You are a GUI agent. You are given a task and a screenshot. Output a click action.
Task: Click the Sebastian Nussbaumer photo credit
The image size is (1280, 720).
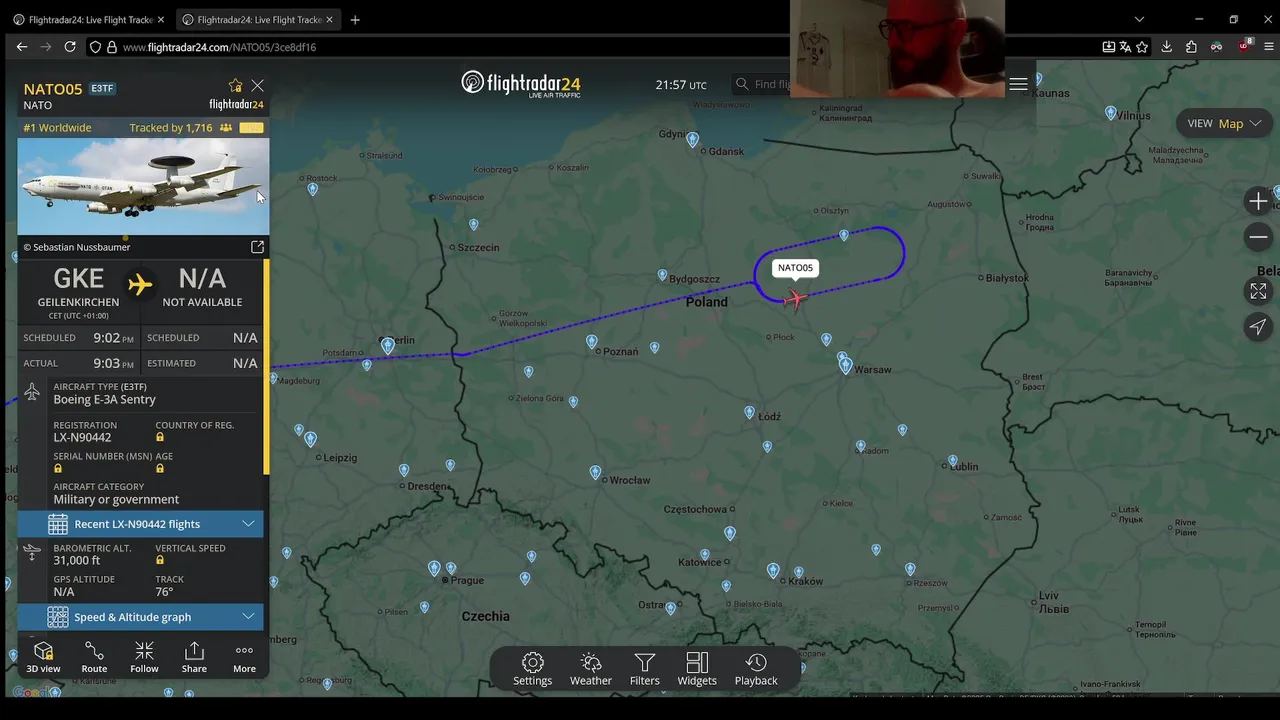[77, 247]
